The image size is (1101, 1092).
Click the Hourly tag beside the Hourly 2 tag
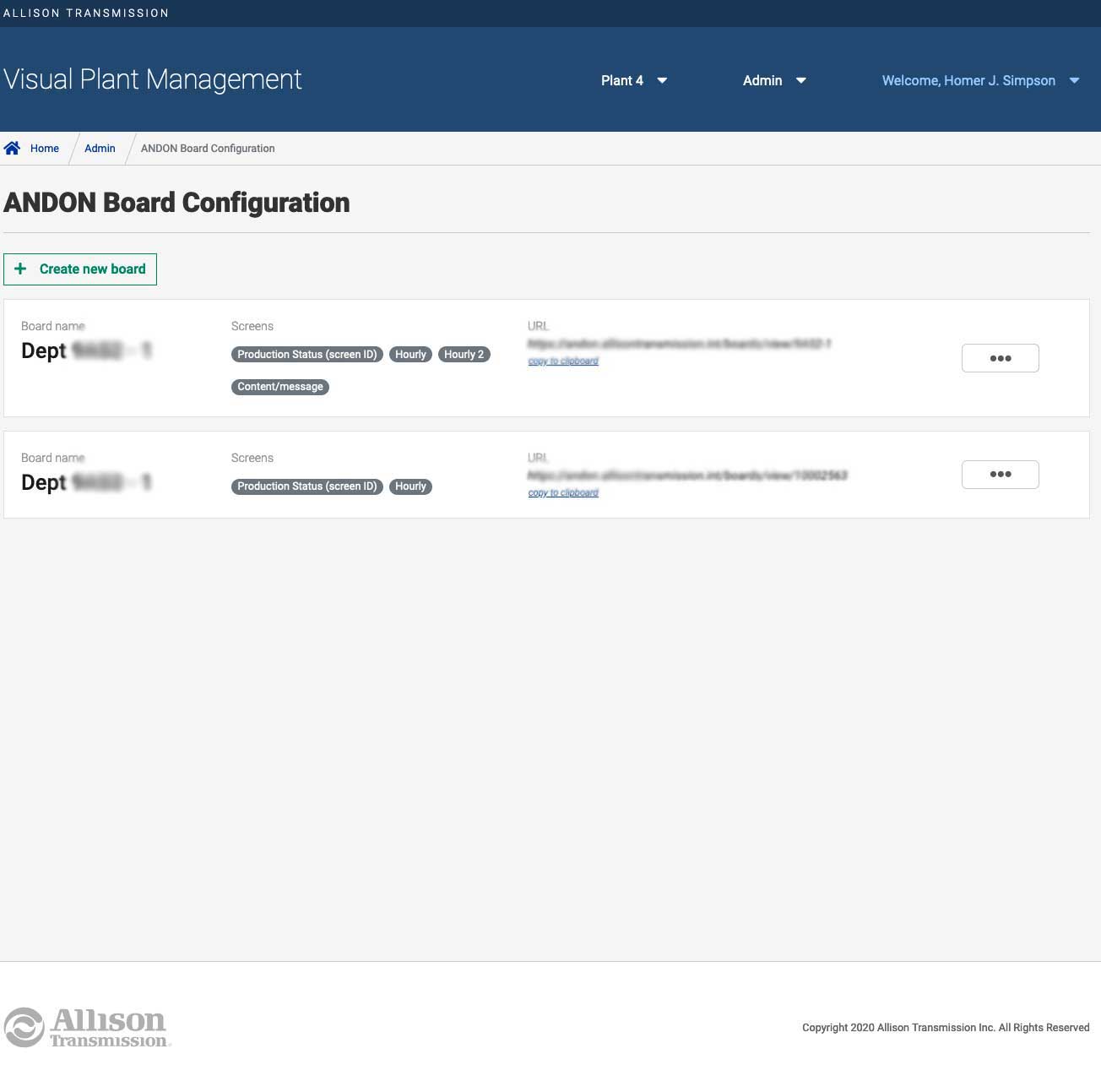410,355
